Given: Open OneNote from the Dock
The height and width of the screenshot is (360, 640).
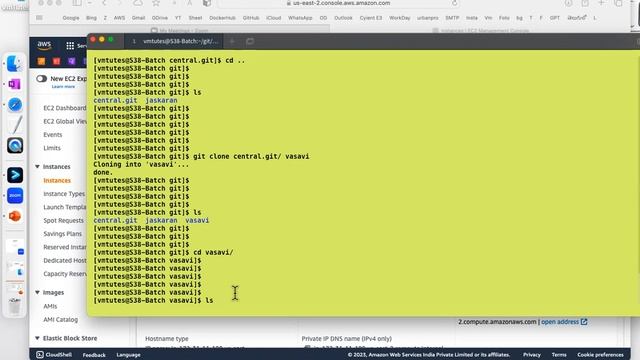Looking at the screenshot, I should point(15,84).
